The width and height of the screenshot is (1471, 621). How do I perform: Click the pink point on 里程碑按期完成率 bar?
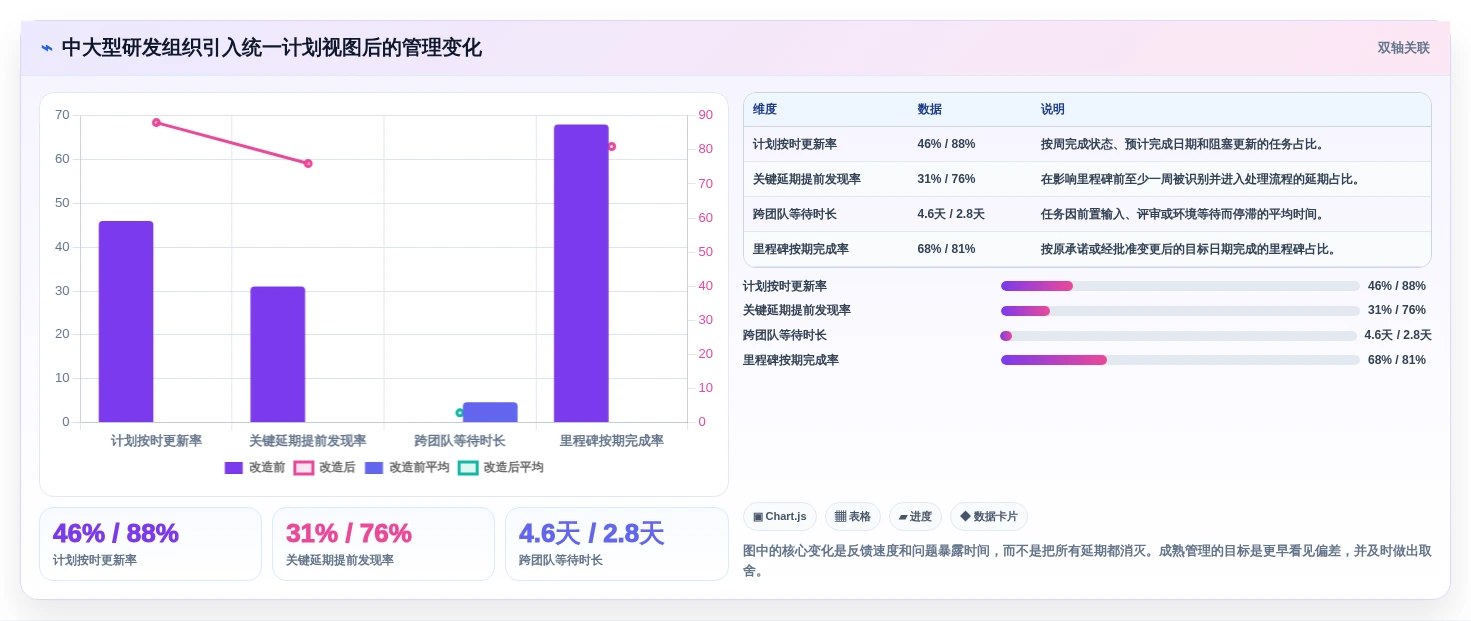(611, 146)
